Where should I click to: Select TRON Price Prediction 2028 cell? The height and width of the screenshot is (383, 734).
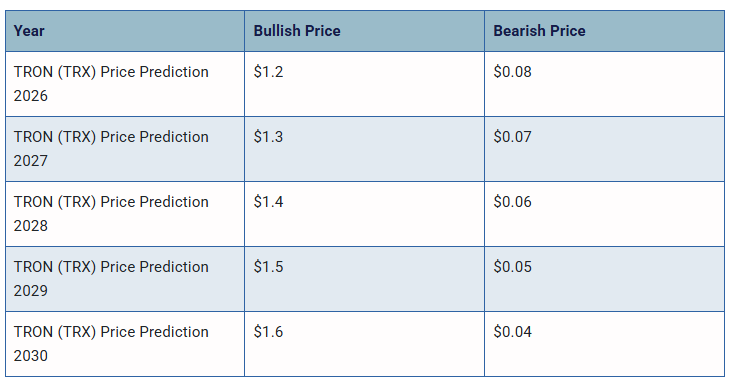pyautogui.click(x=125, y=214)
